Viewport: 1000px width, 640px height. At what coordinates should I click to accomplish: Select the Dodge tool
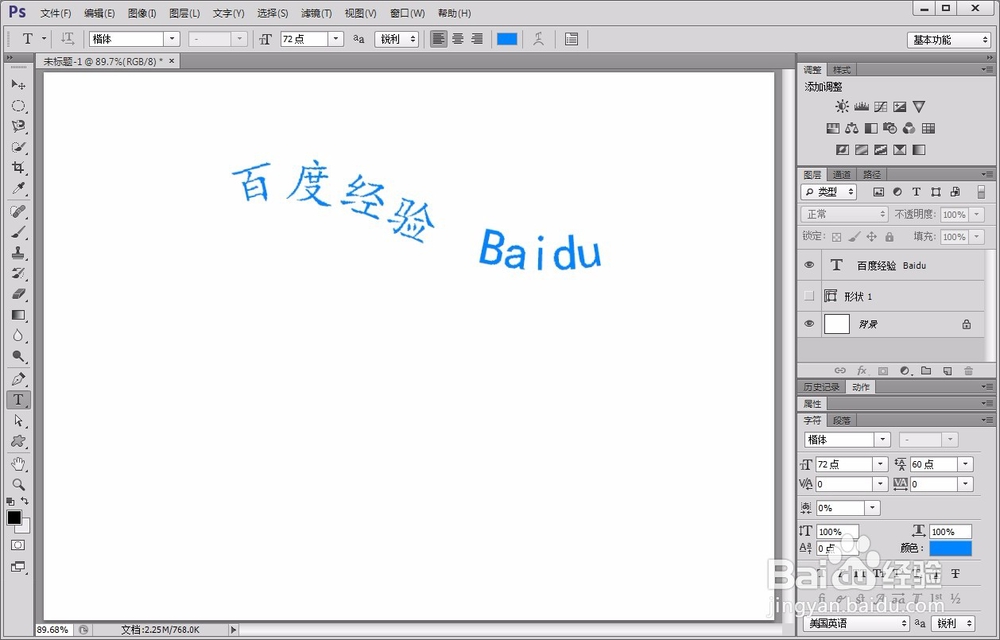tap(18, 356)
